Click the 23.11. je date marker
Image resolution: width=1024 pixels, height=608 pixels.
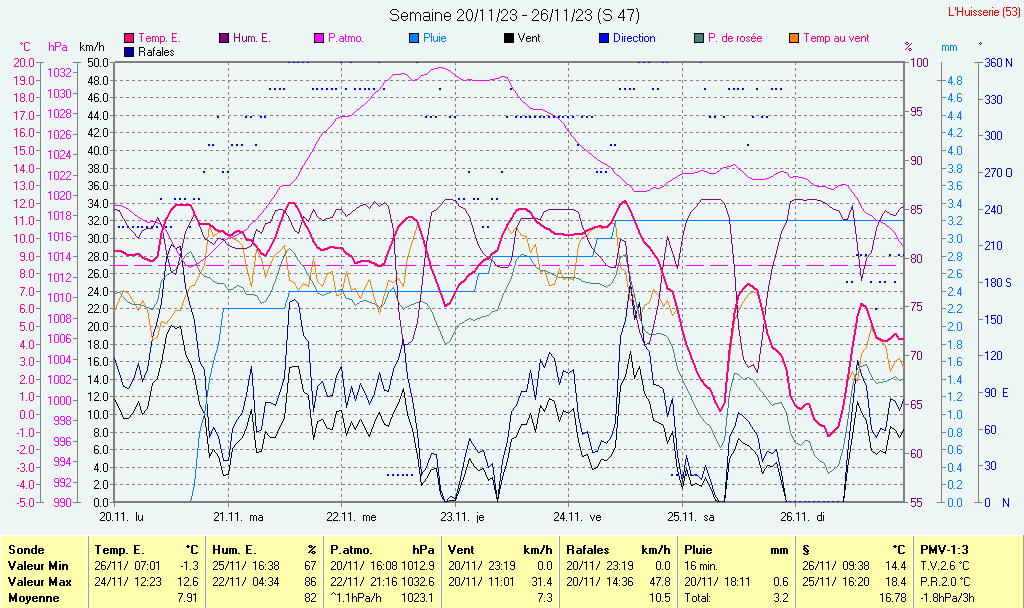462,517
